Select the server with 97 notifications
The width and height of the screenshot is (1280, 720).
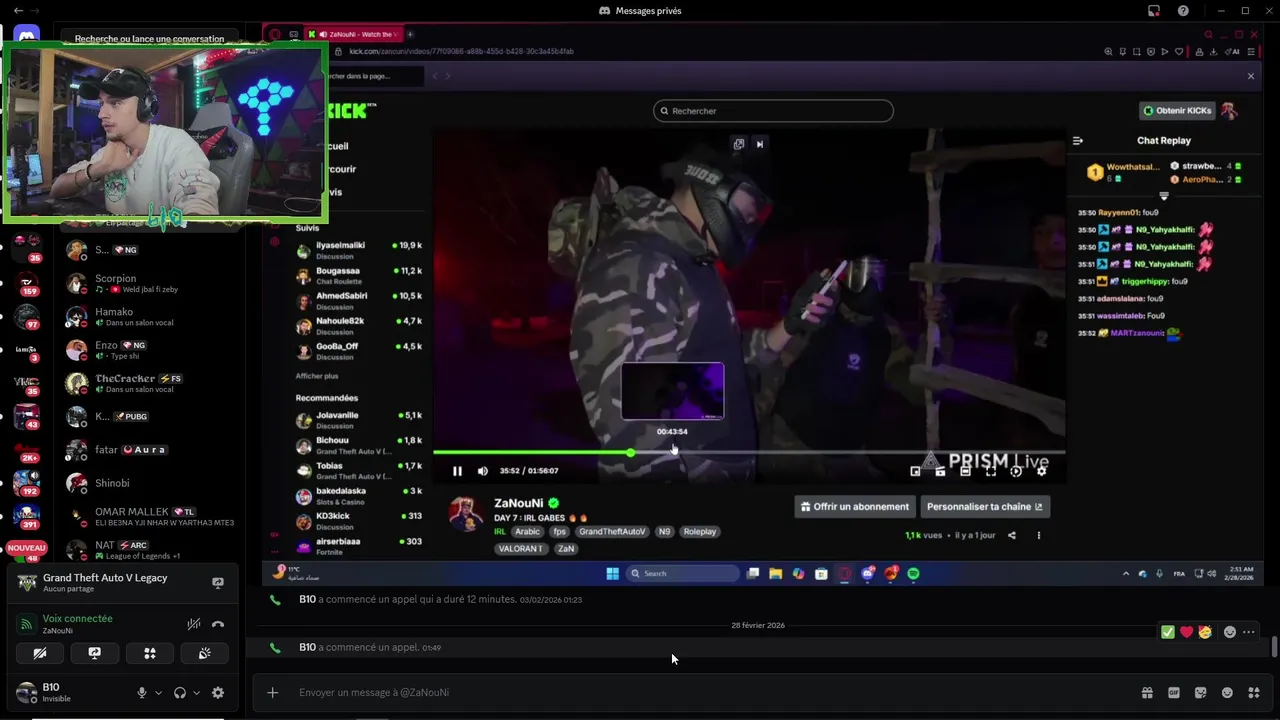tap(27, 317)
